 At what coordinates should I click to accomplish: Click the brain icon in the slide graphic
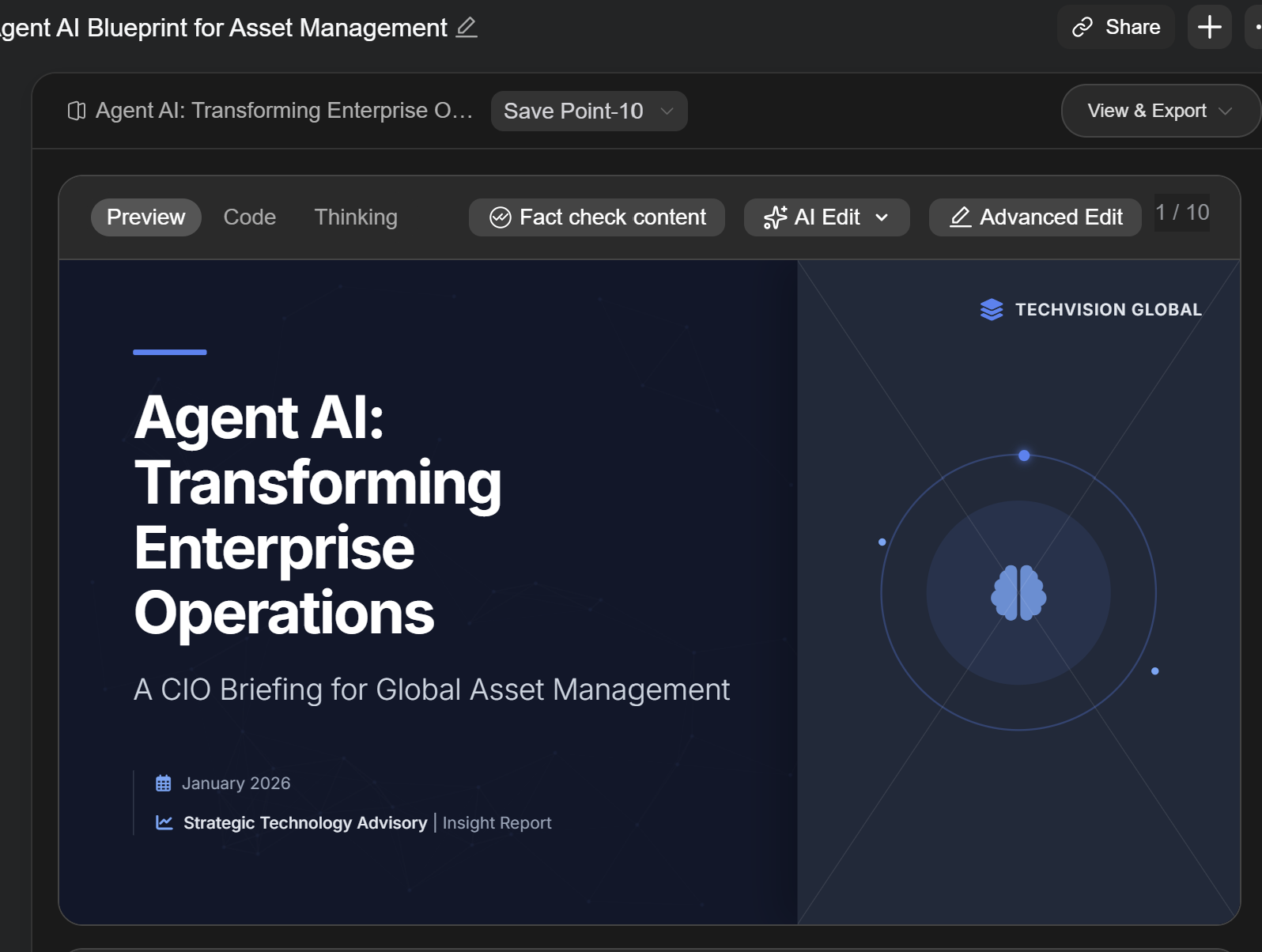pos(1018,593)
